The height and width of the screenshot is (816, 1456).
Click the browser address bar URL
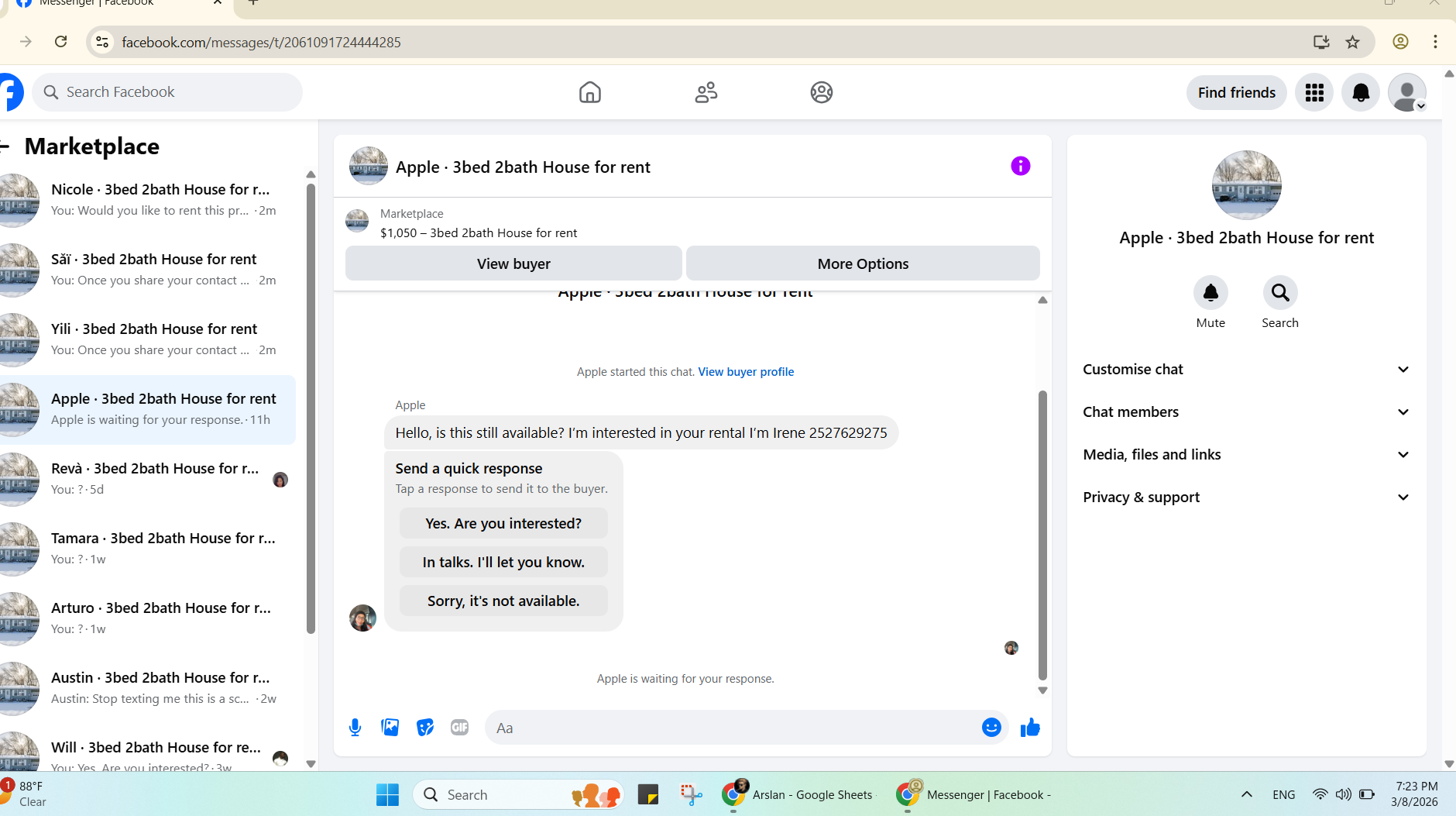pyautogui.click(x=261, y=42)
